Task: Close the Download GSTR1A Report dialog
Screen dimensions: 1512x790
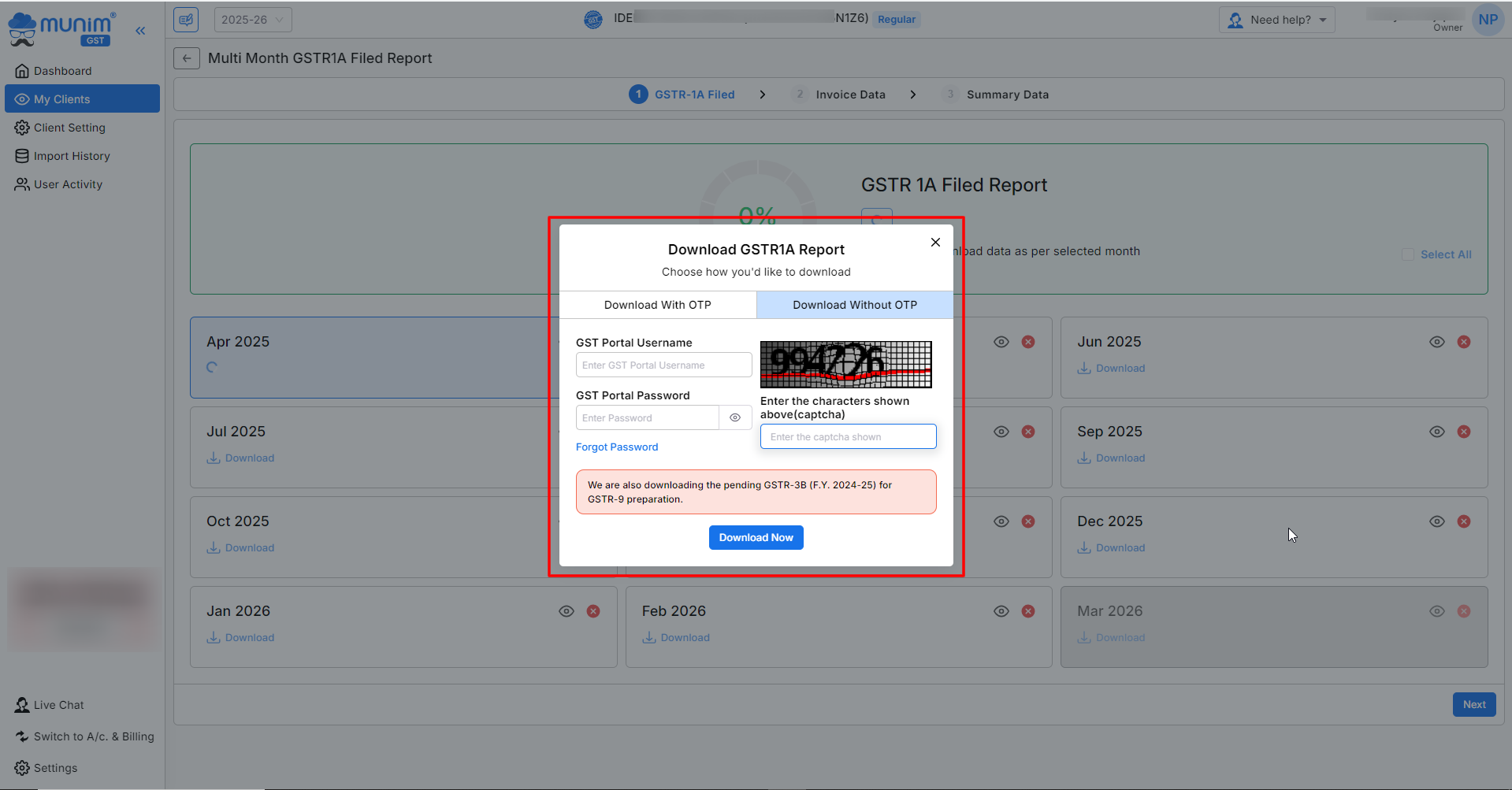Action: coord(935,242)
